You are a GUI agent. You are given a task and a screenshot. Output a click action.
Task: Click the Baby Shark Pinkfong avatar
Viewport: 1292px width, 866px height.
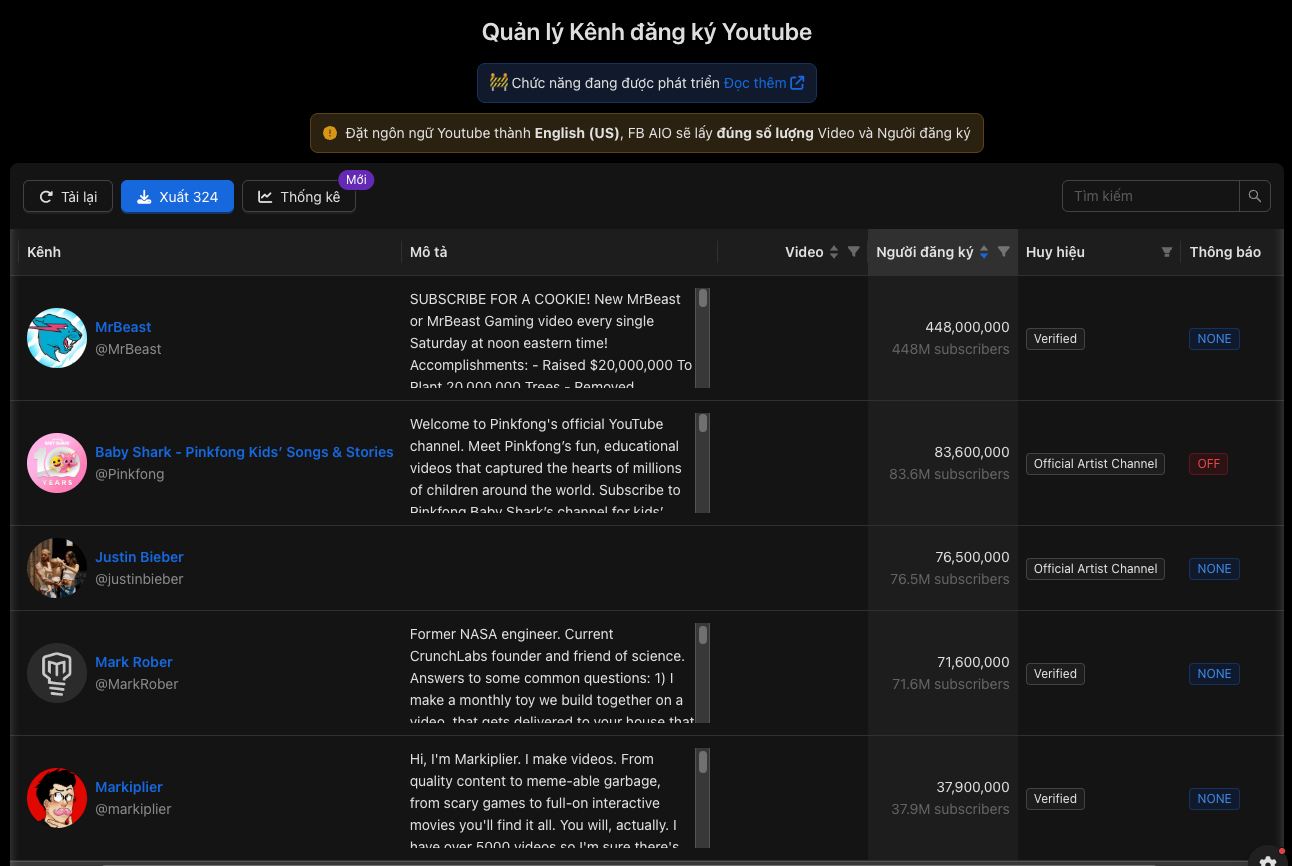[57, 463]
